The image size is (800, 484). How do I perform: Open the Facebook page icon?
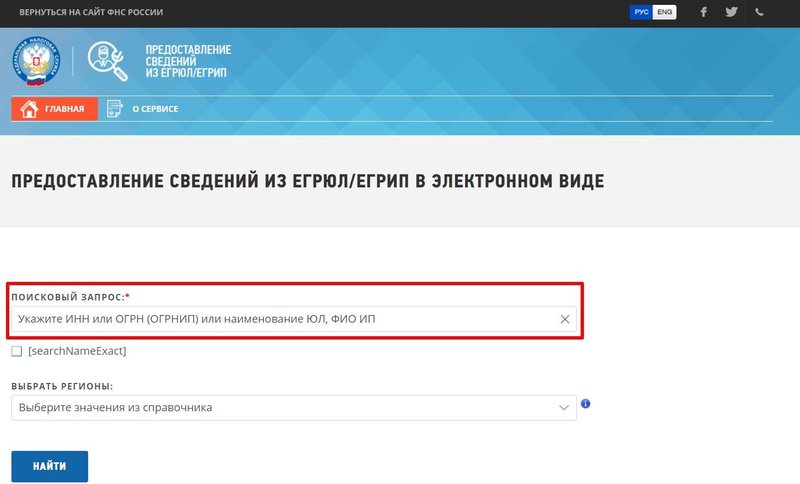coord(704,12)
